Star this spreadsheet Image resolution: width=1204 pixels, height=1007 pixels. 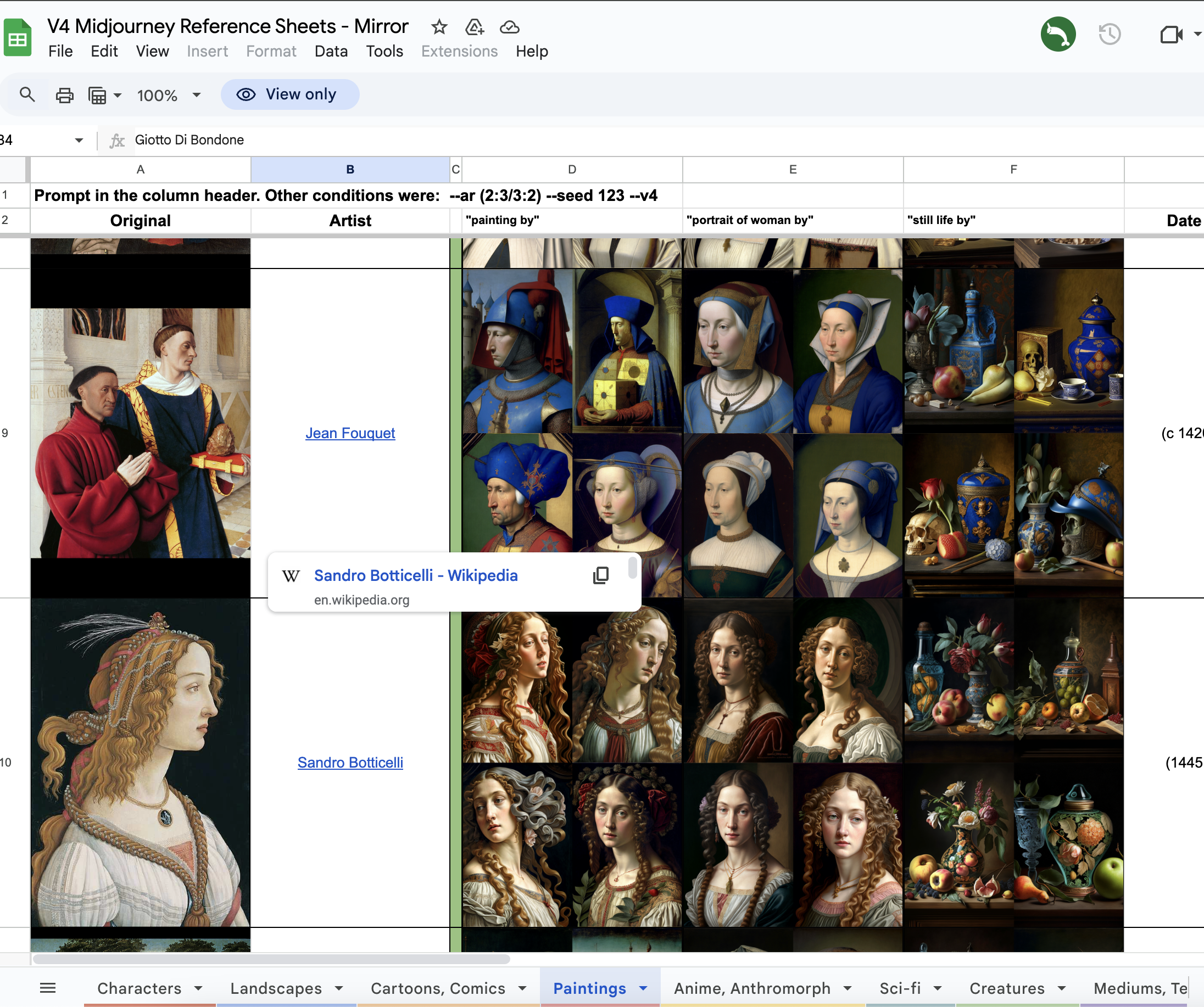coord(439,27)
